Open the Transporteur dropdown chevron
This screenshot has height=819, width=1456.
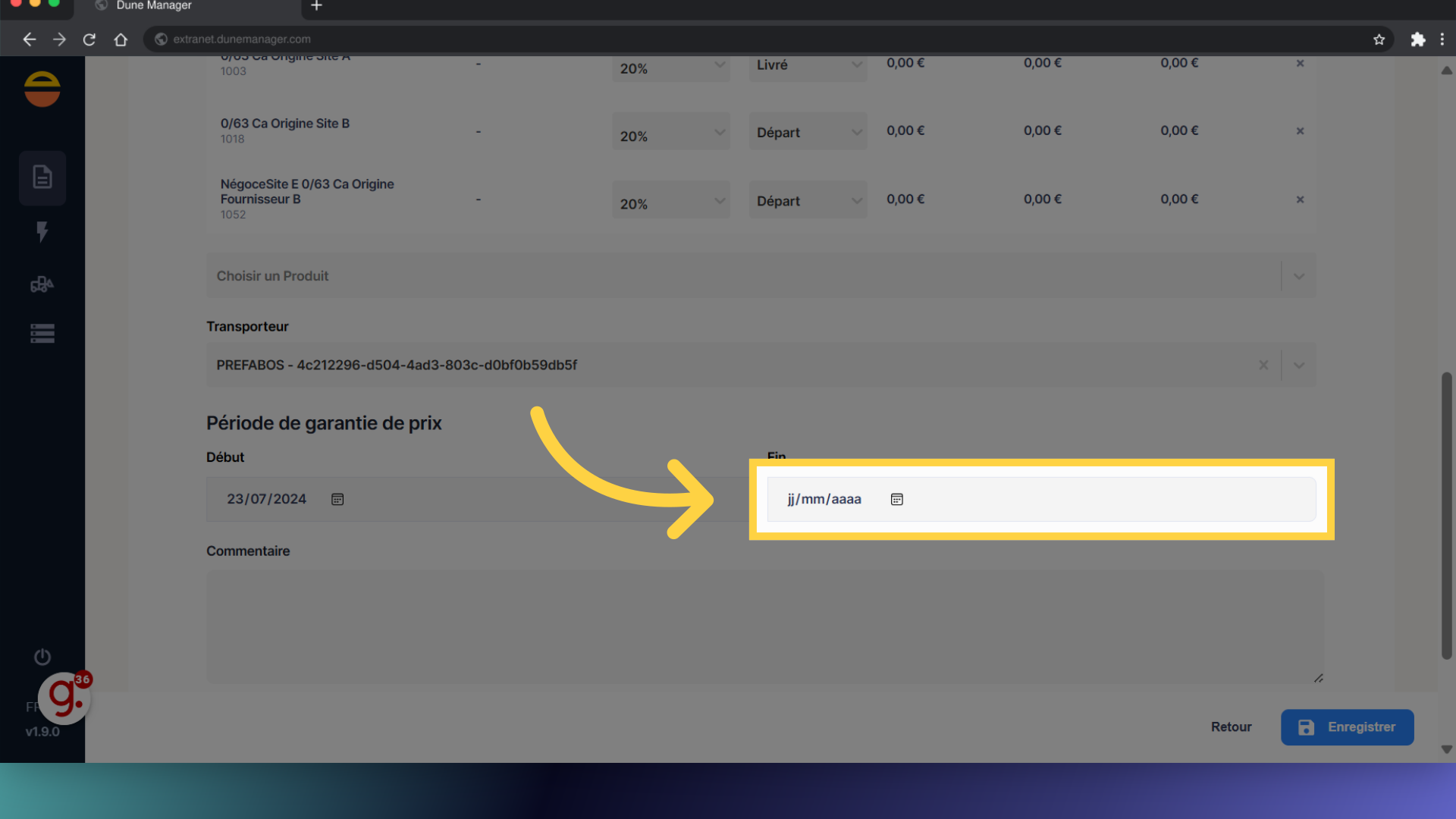click(x=1298, y=366)
